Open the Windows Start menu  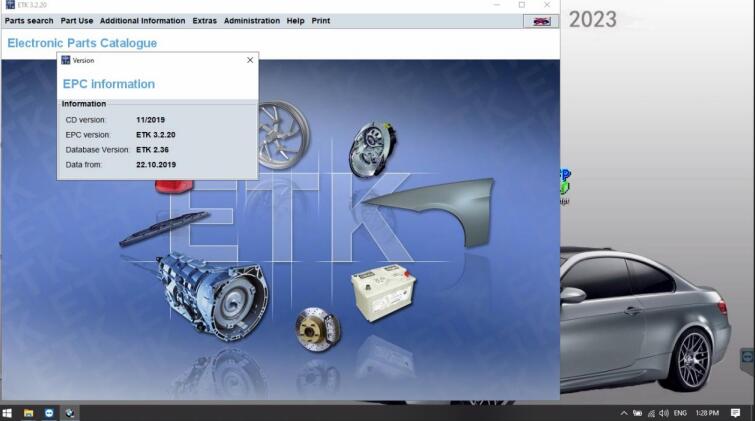pos(7,413)
